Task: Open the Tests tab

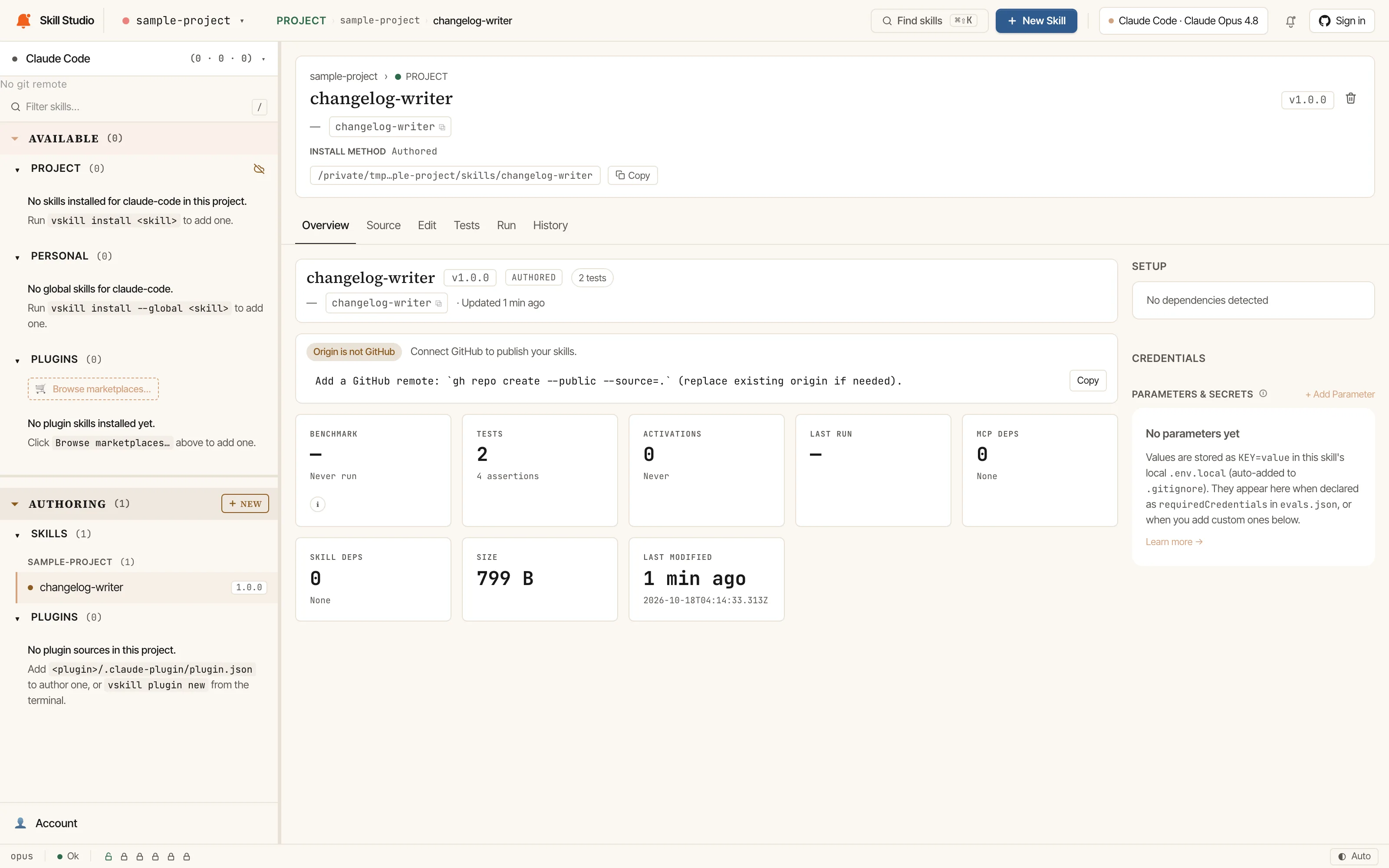Action: coord(466,226)
